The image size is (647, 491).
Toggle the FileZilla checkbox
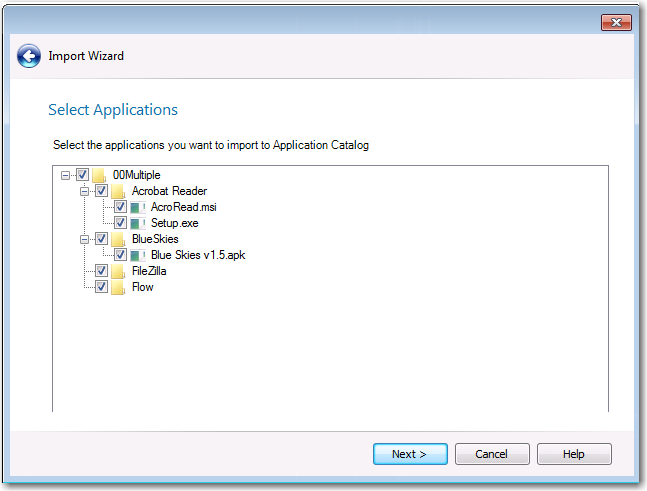pos(101,272)
